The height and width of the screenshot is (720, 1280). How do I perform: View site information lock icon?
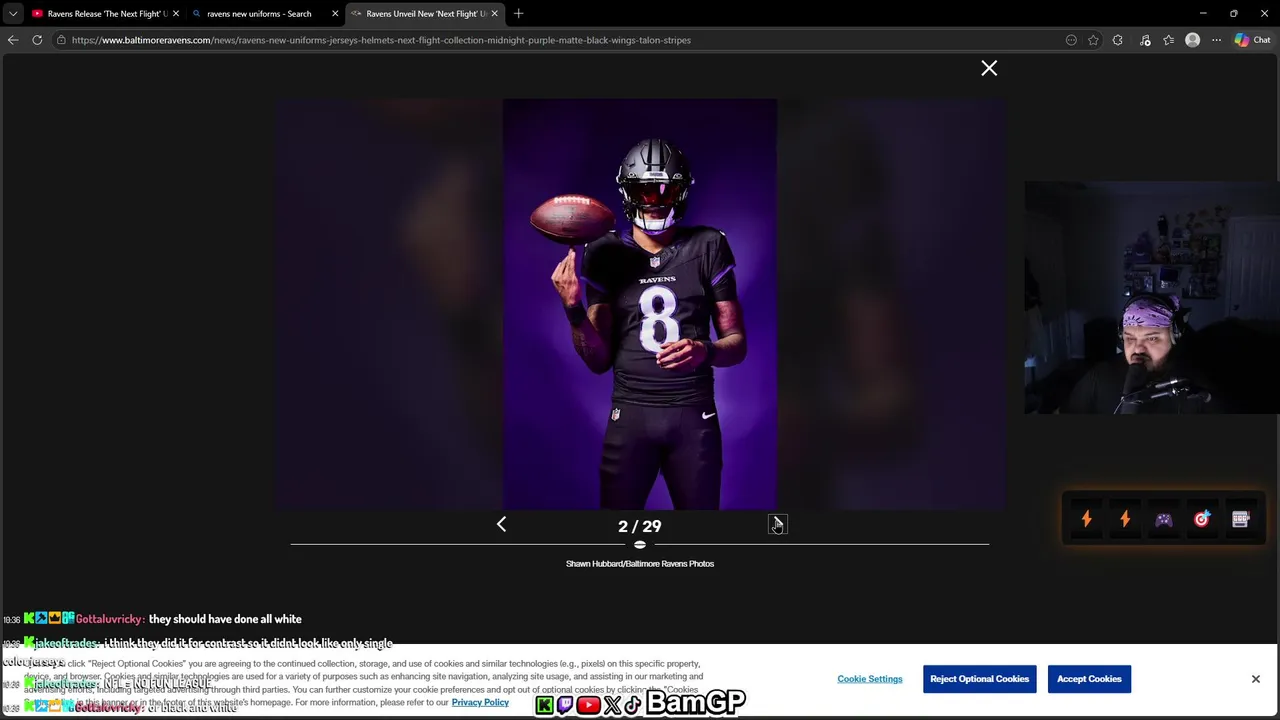[61, 40]
